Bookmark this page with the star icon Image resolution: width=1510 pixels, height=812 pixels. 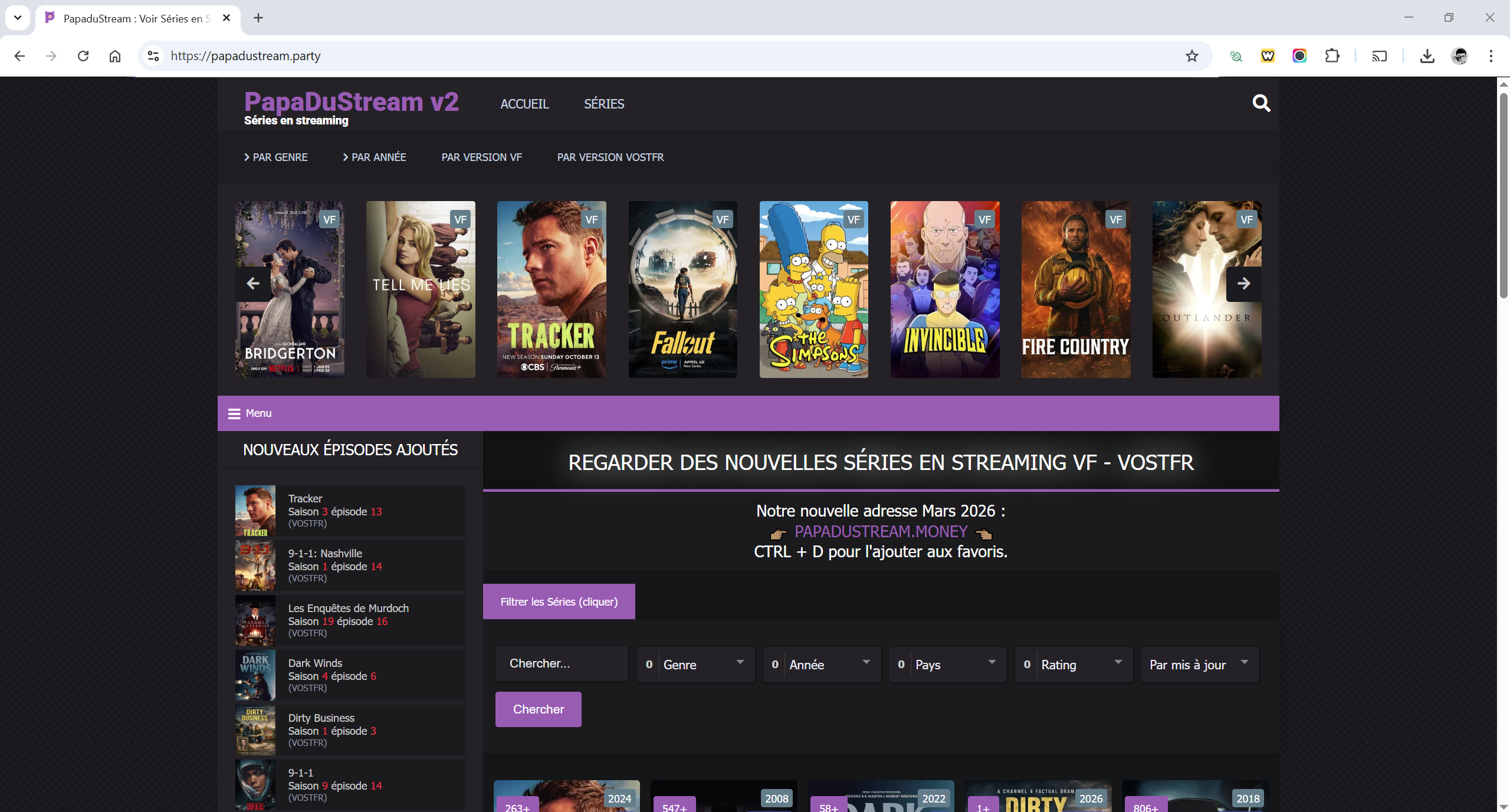1191,56
